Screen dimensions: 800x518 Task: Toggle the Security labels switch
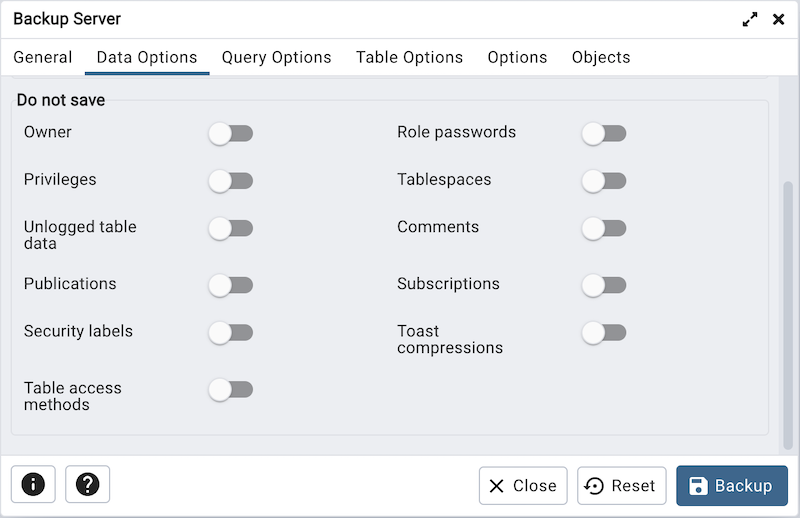pos(231,333)
